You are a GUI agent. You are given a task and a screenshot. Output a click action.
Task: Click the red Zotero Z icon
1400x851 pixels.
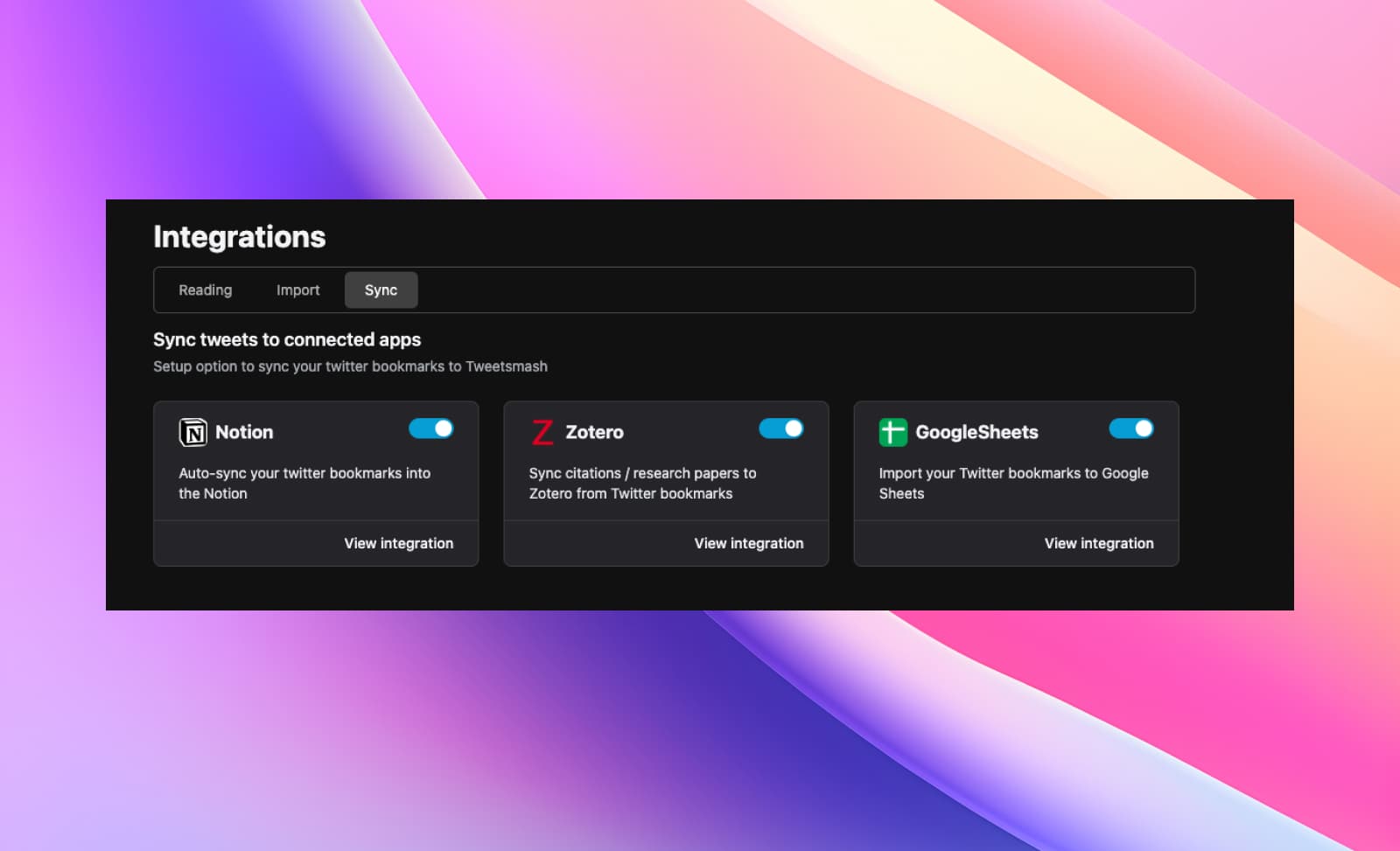pos(542,432)
